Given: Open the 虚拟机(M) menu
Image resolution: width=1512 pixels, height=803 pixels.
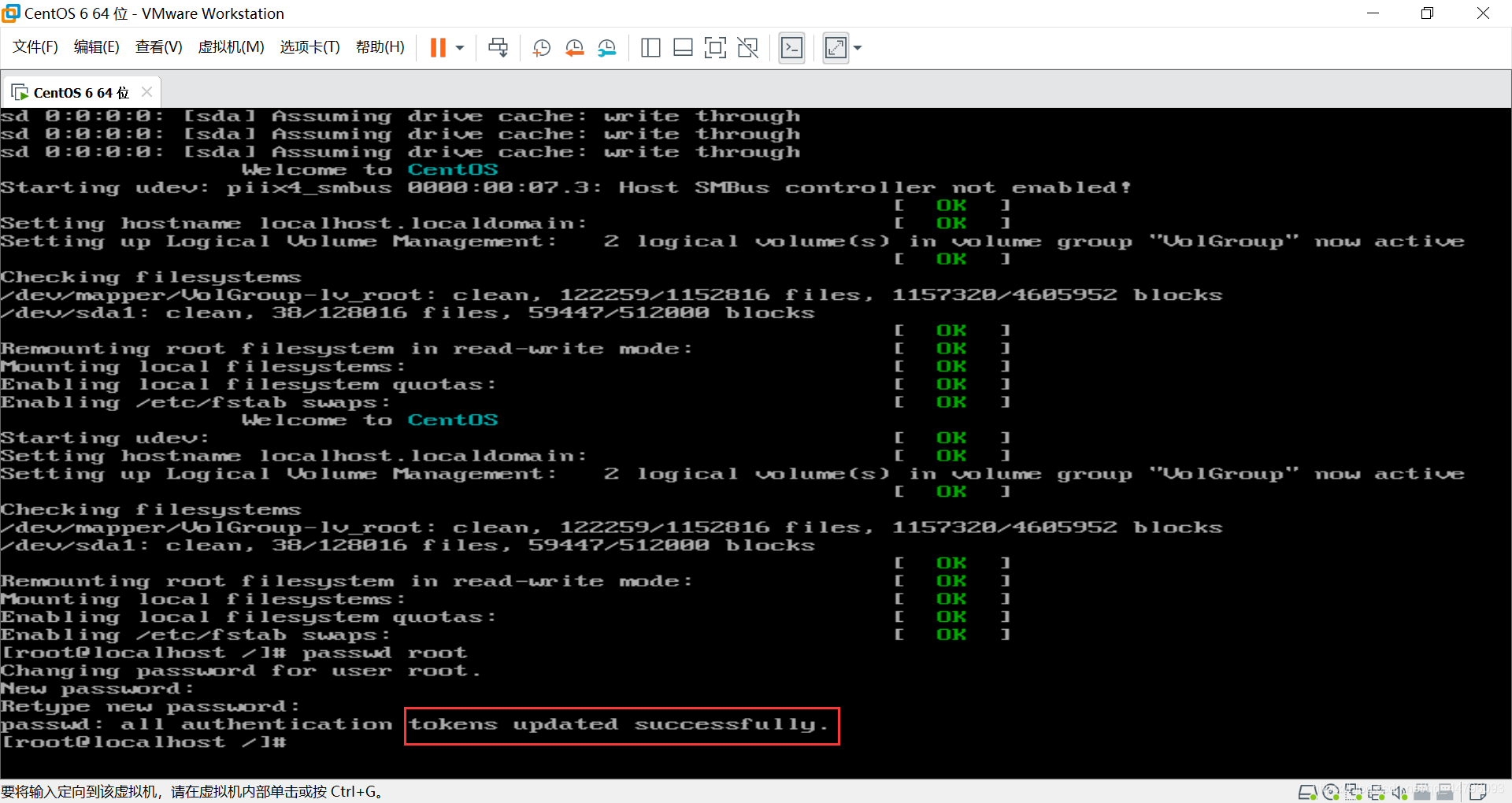Looking at the screenshot, I should click(x=231, y=47).
